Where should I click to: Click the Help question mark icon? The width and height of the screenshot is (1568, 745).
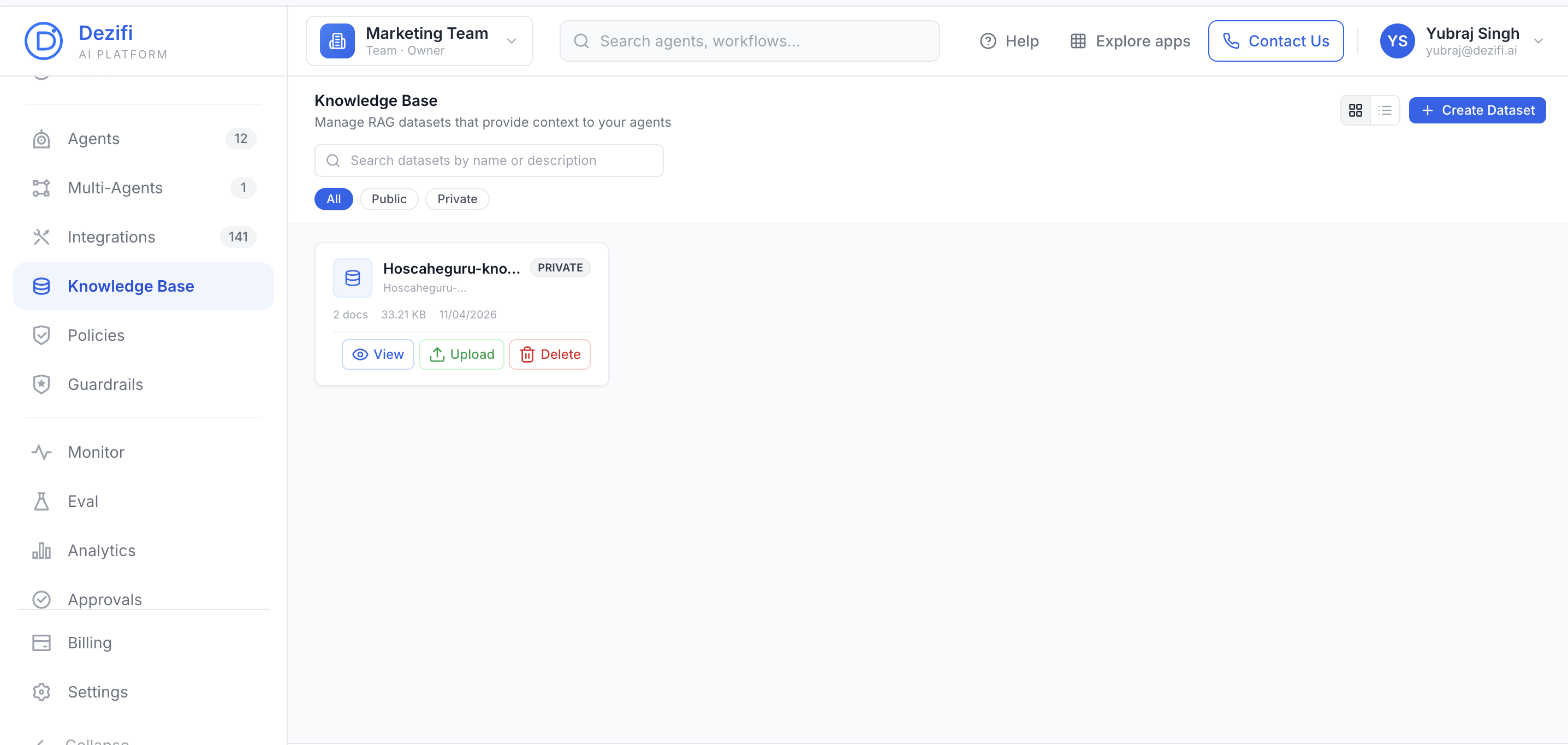988,41
